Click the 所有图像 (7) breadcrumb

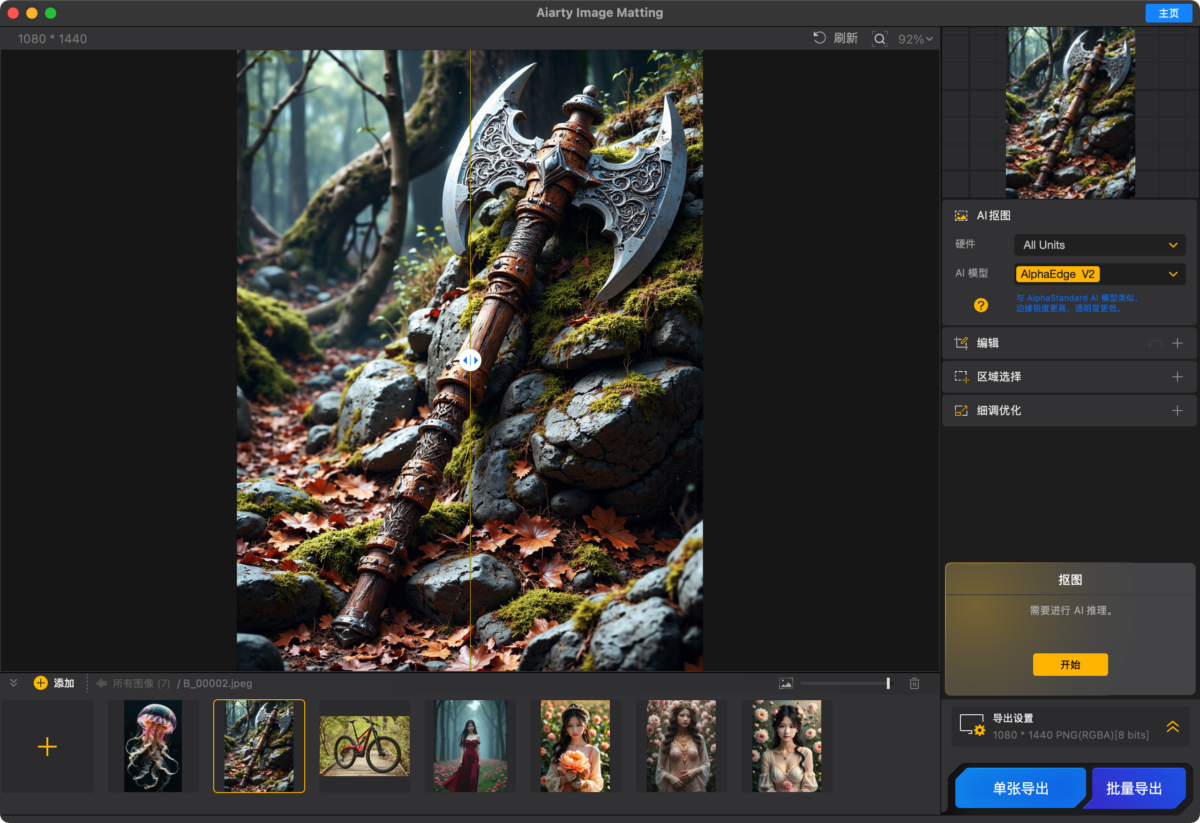(x=141, y=683)
